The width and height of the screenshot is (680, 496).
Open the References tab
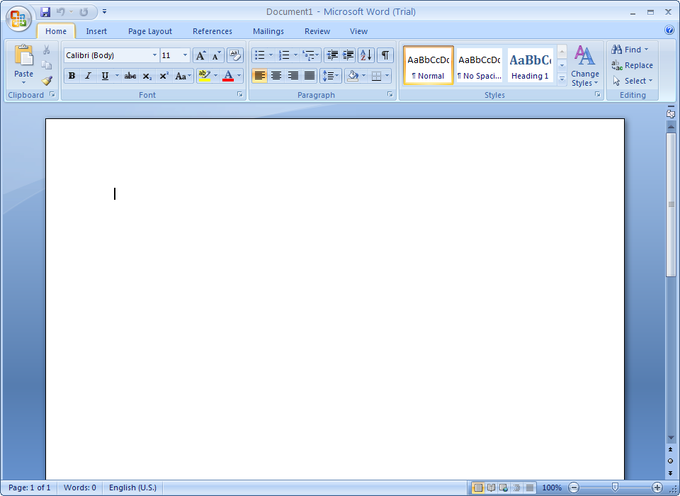click(x=212, y=31)
